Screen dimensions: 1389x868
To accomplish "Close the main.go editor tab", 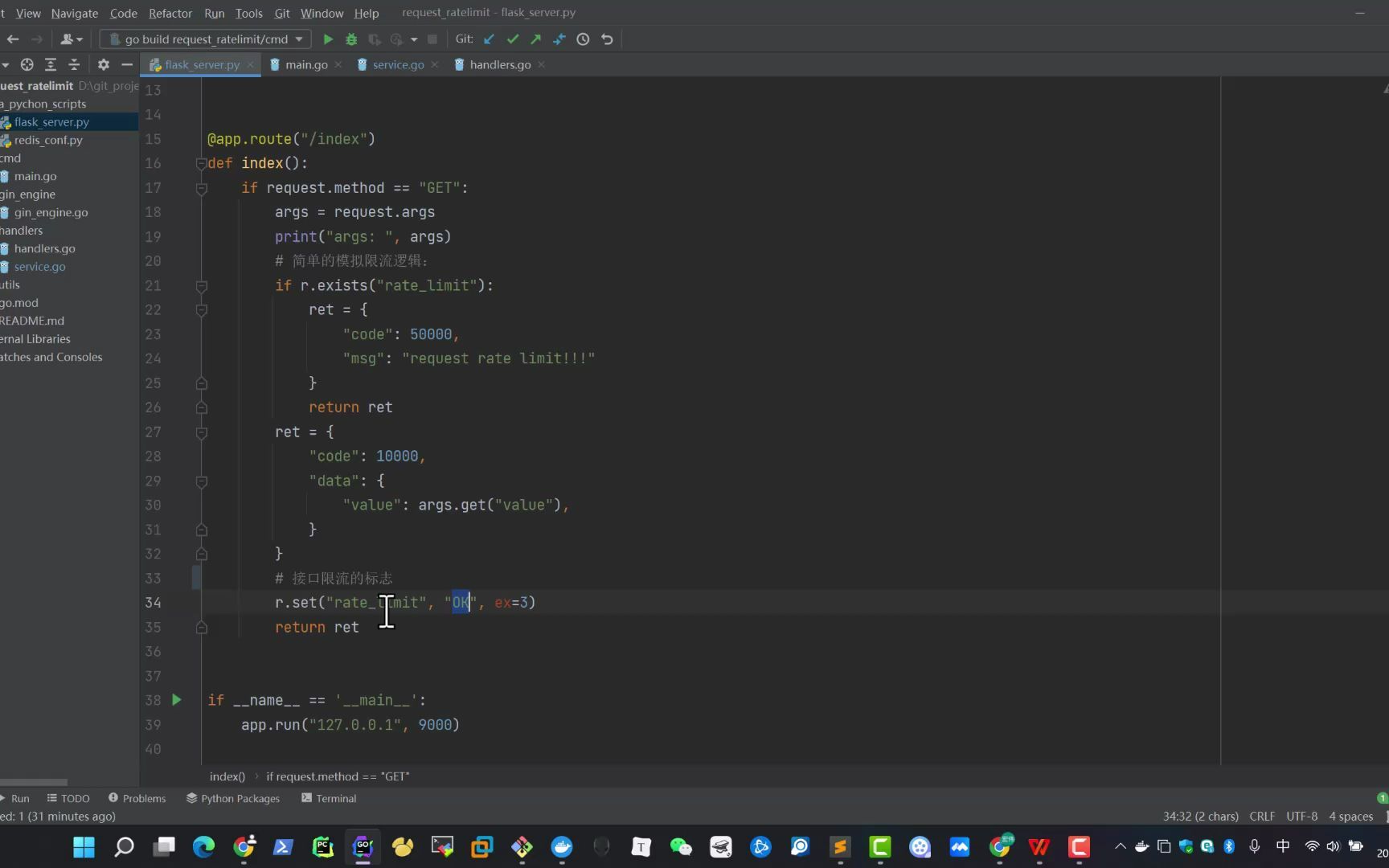I will coord(338,64).
